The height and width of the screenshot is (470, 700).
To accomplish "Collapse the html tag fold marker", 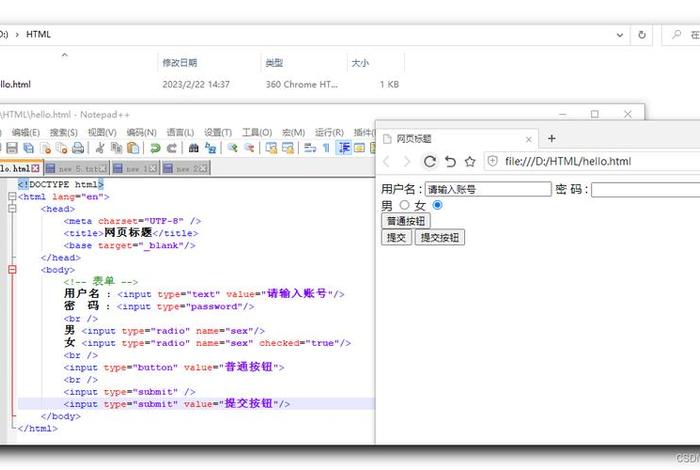I will point(12,196).
